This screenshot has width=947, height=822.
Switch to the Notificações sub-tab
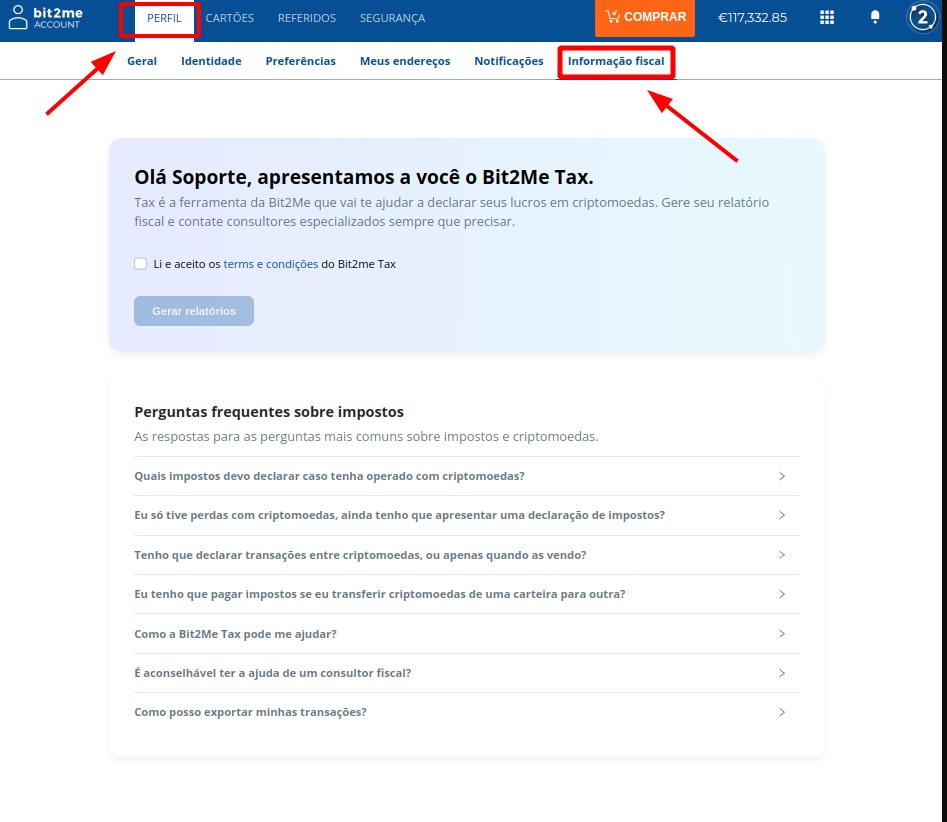tap(509, 61)
